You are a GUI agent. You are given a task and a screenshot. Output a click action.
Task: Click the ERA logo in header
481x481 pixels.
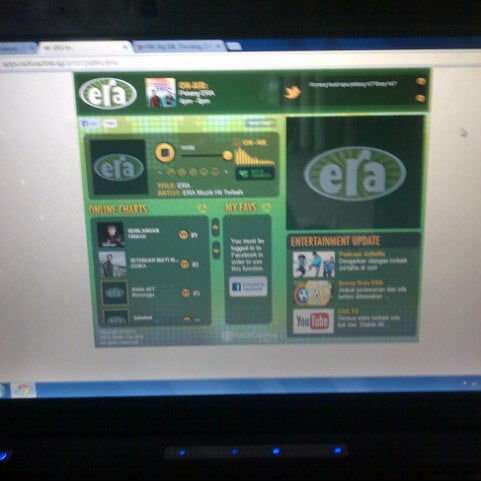pyautogui.click(x=108, y=94)
